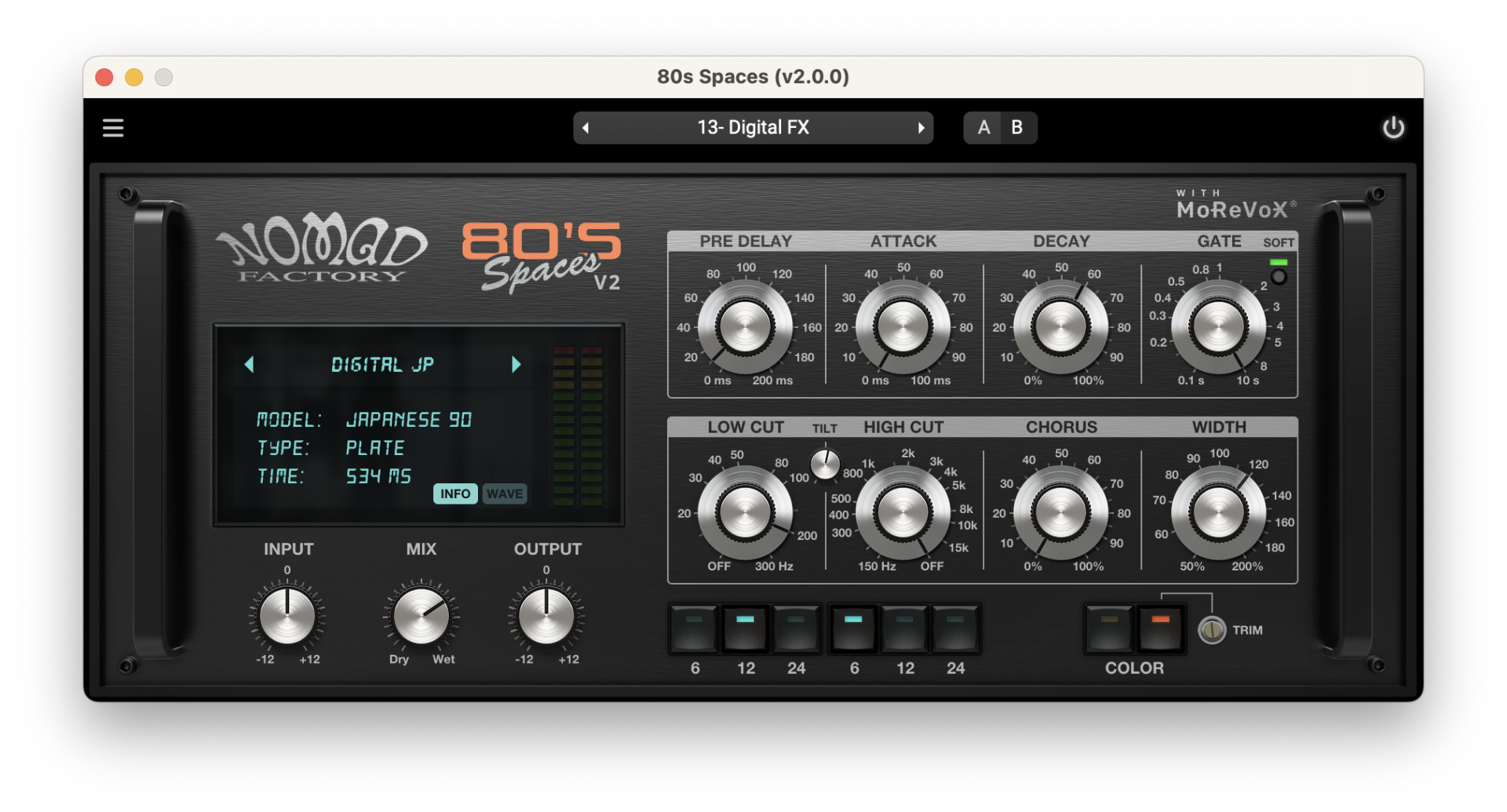The image size is (1507, 812).
Task: Click the Nomad Factory logo
Action: [322, 249]
